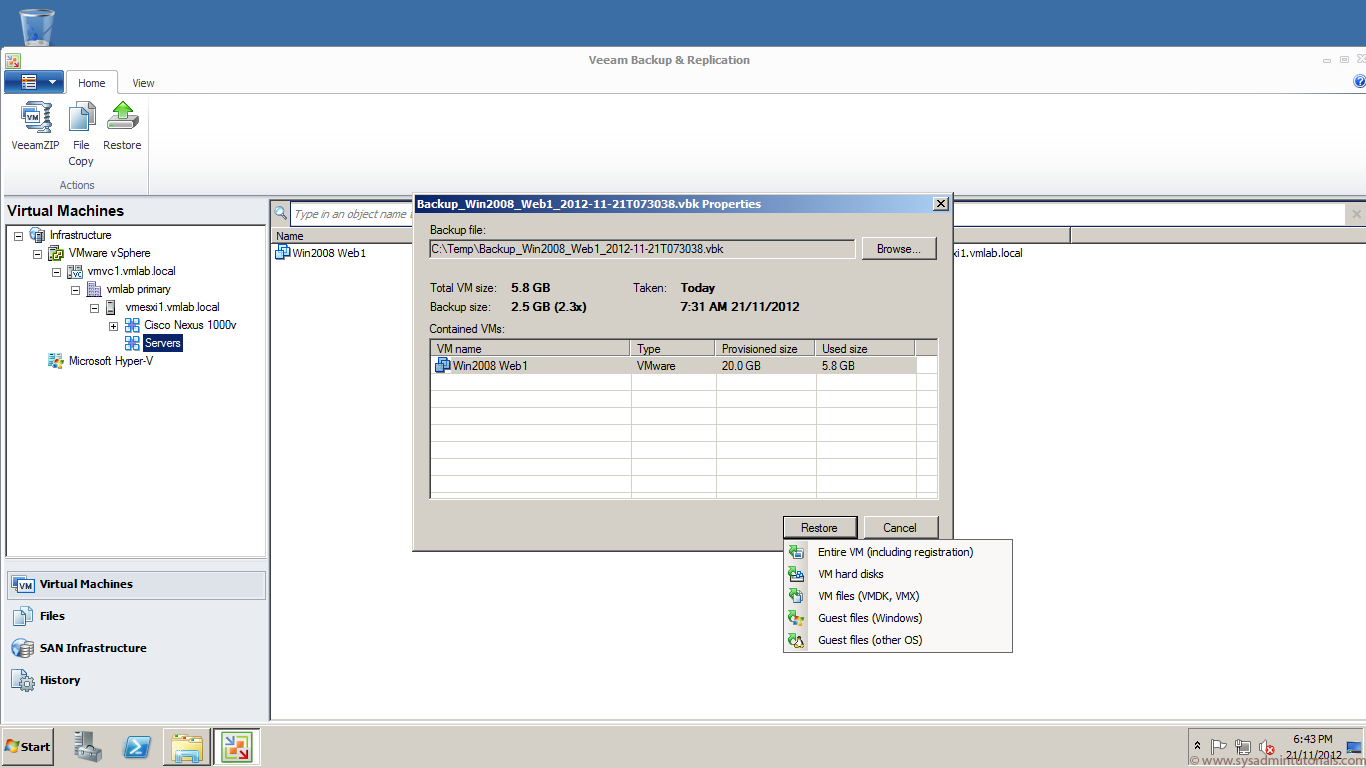Image resolution: width=1366 pixels, height=768 pixels.
Task: Open the File Copy tool
Action: [x=81, y=134]
